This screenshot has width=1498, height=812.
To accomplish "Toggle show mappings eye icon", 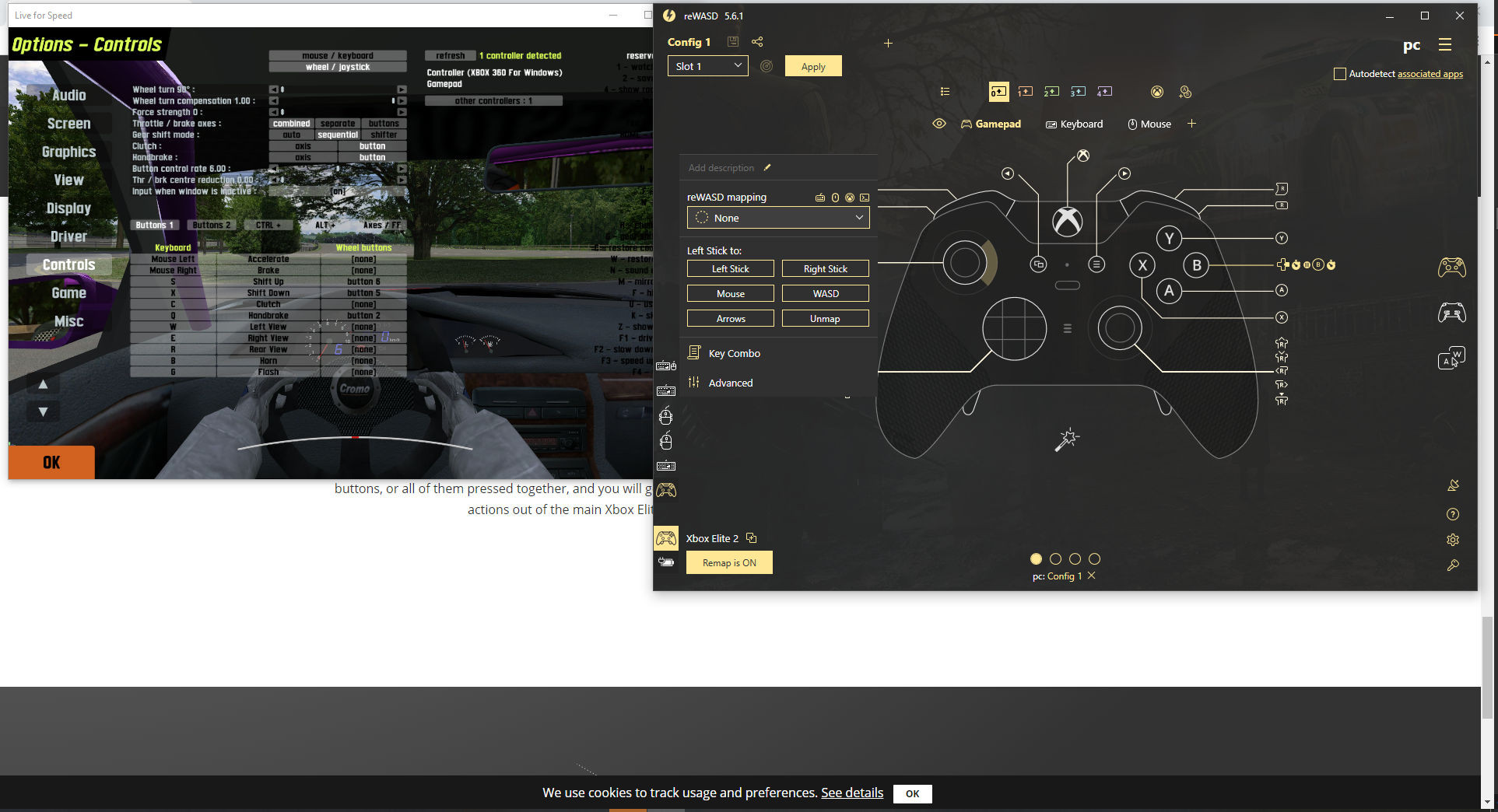I will click(939, 124).
